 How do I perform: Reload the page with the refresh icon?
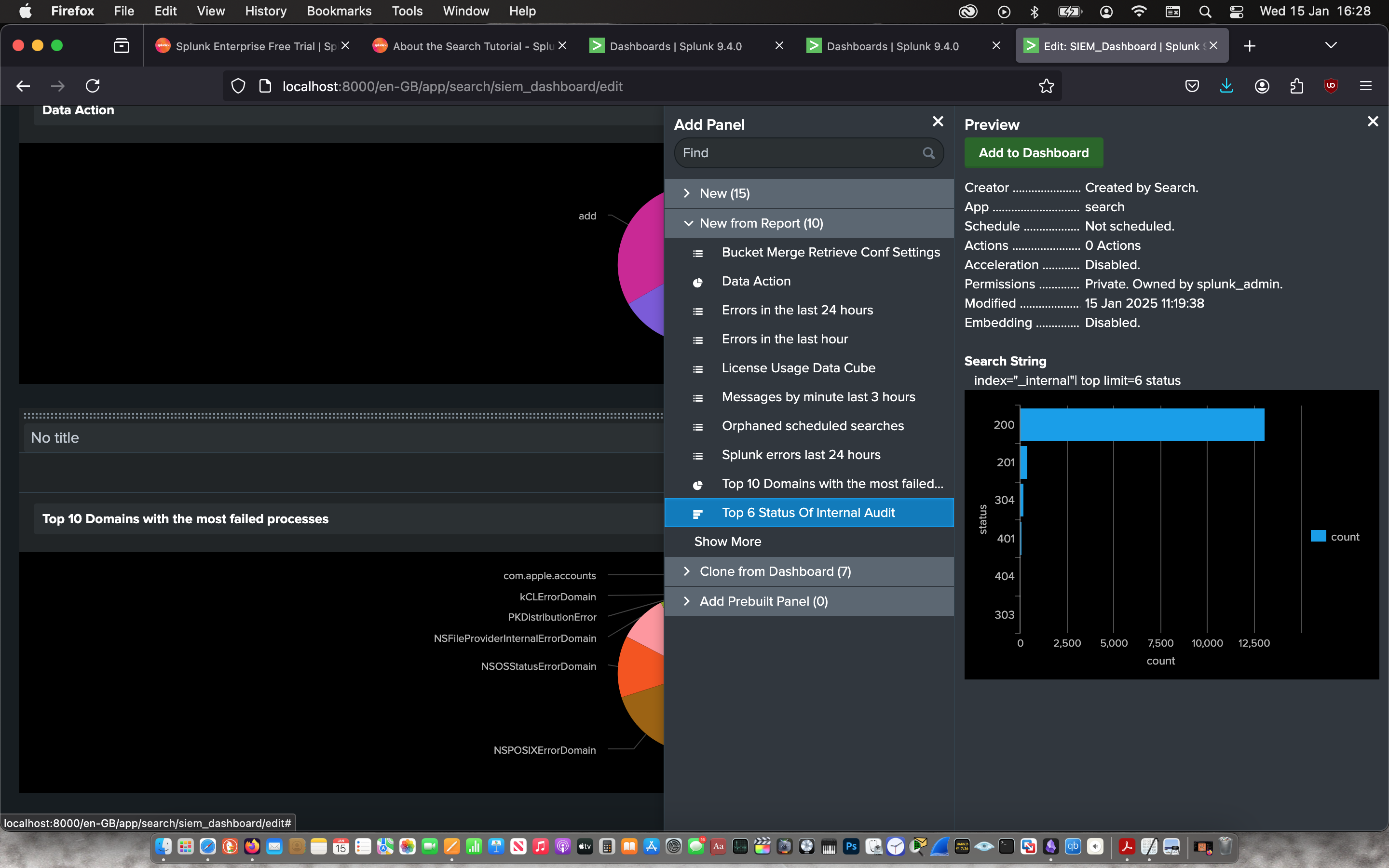[93, 86]
